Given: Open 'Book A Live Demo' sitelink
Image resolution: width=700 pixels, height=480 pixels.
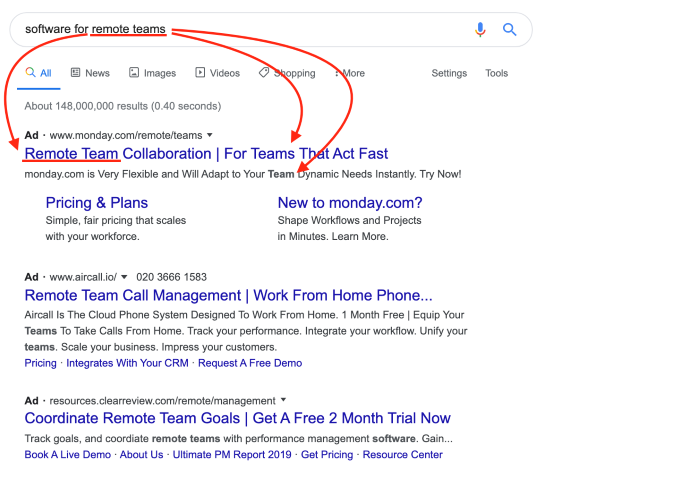Looking at the screenshot, I should (67, 455).
